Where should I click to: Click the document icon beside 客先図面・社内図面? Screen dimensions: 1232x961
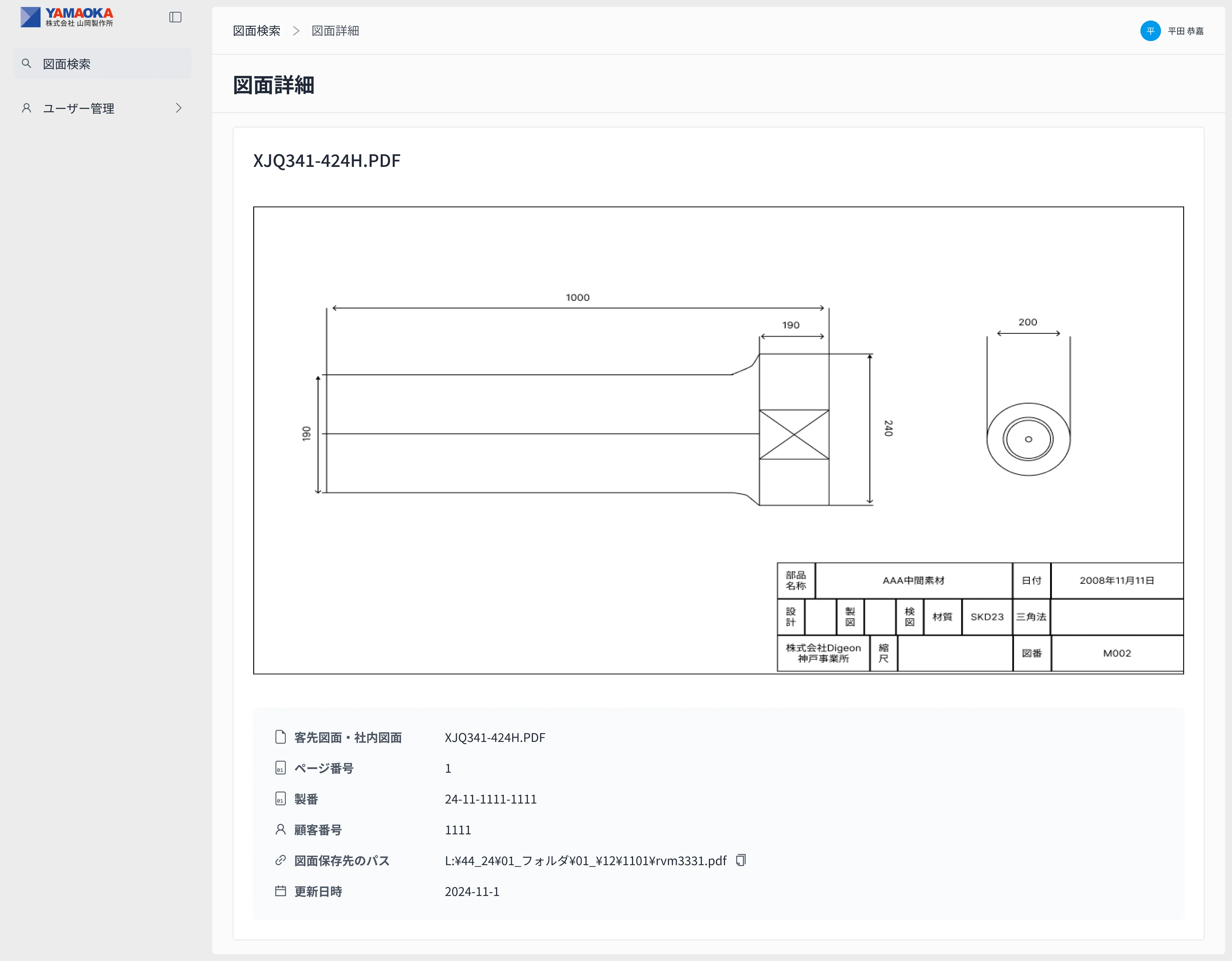coord(280,737)
